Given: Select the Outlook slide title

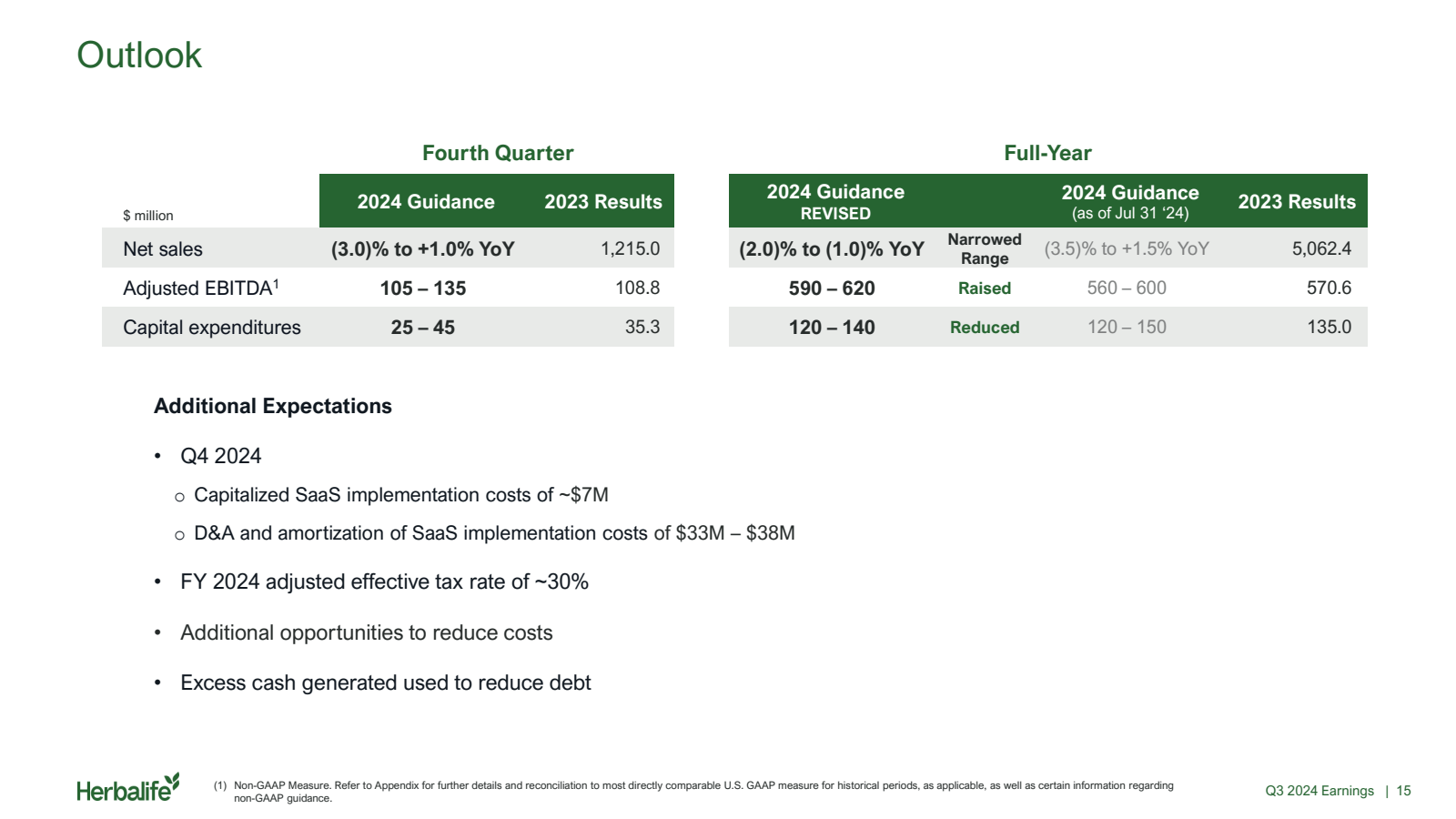Looking at the screenshot, I should (139, 56).
